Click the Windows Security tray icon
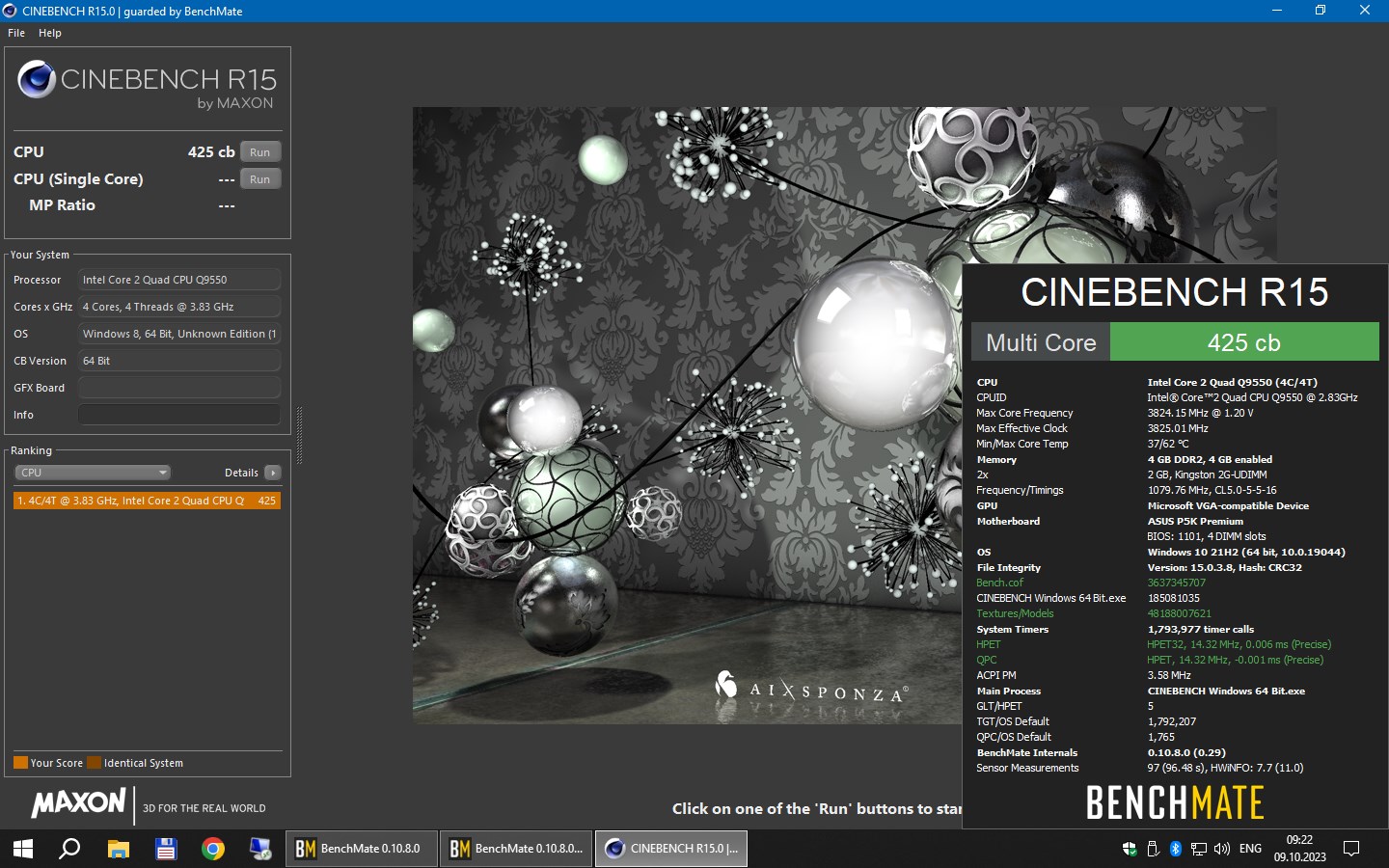The image size is (1389, 868). pos(1130,849)
